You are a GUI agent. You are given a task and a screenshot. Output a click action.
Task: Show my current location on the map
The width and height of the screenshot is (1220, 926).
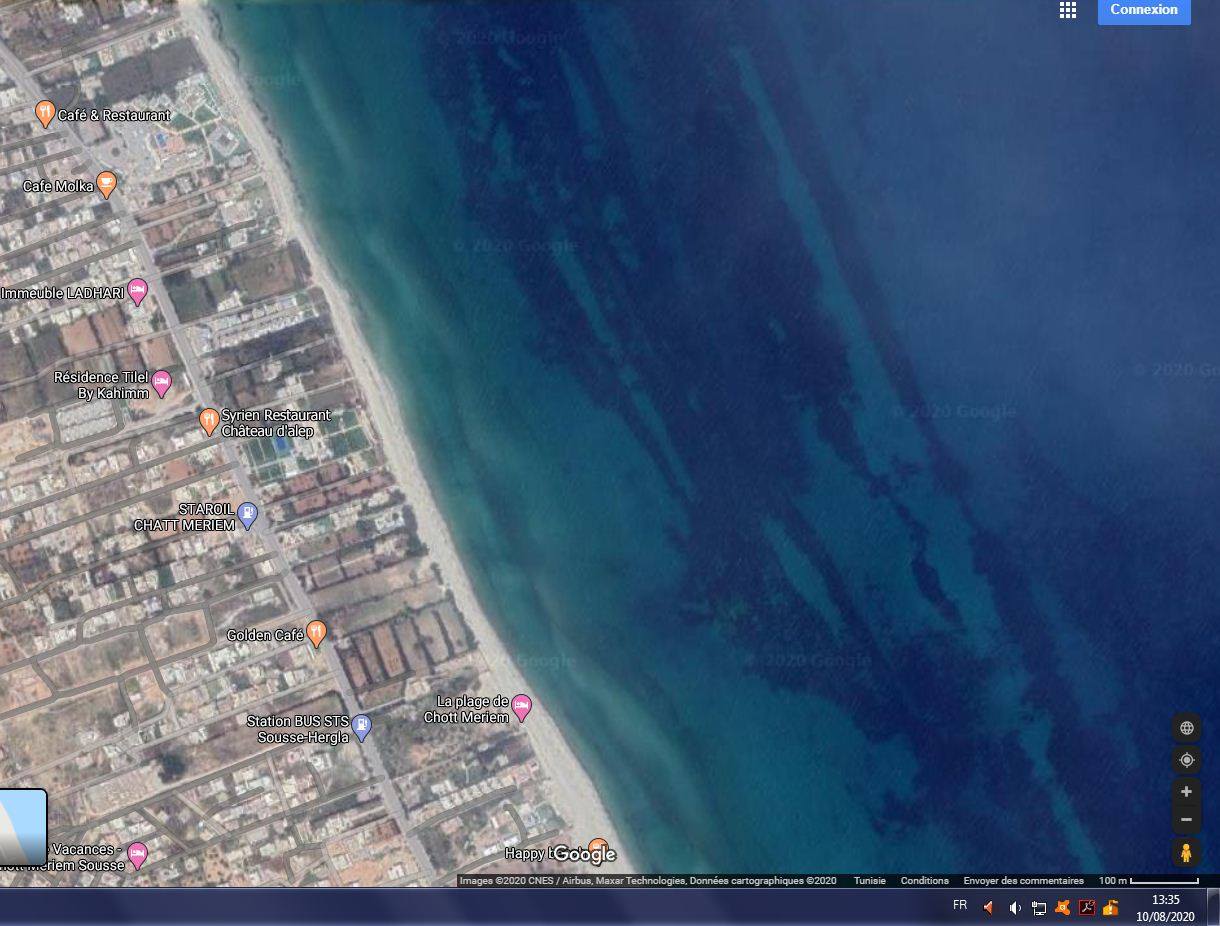1186,760
